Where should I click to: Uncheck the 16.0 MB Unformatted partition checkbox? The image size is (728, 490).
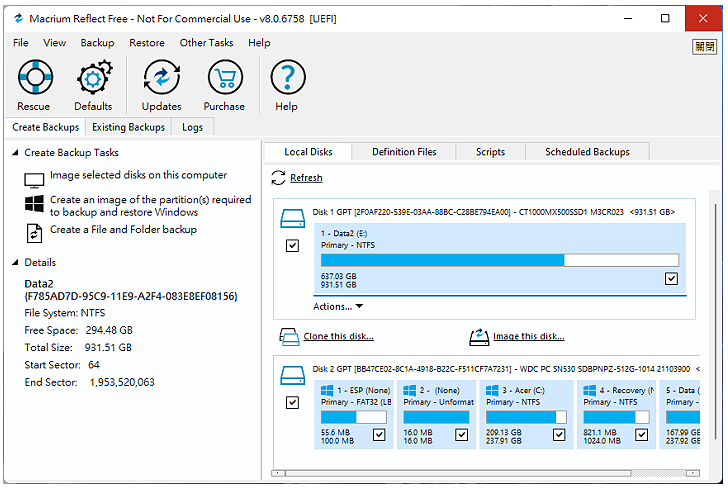click(x=462, y=435)
